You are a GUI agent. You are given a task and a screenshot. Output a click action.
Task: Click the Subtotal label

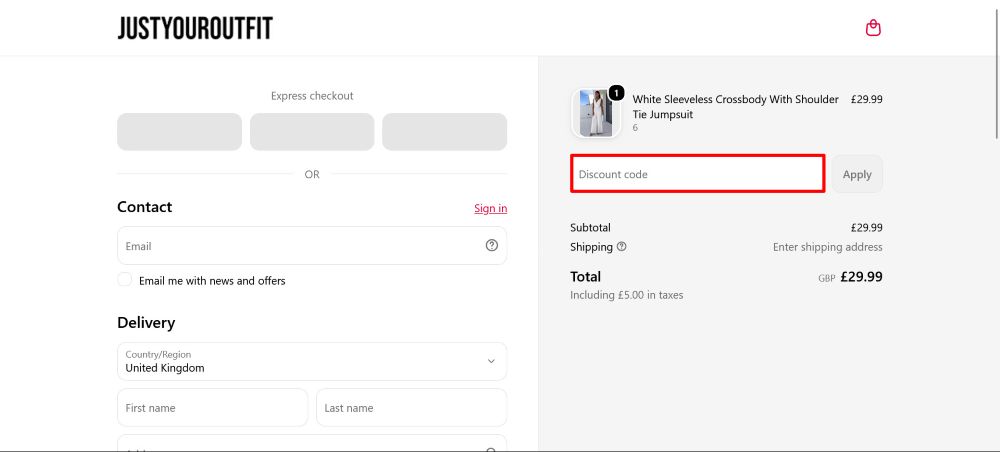click(590, 228)
